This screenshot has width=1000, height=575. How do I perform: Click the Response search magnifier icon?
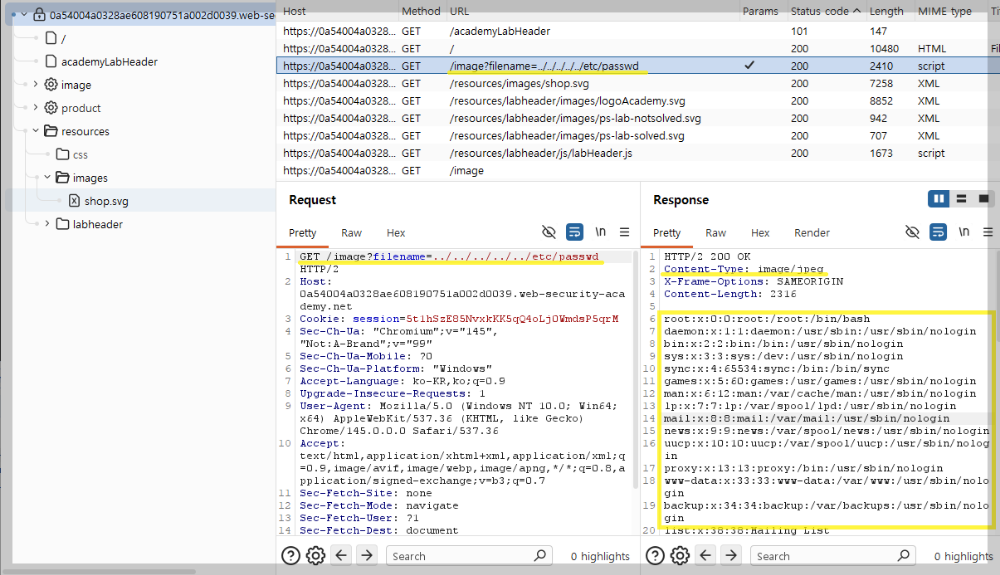coord(904,555)
